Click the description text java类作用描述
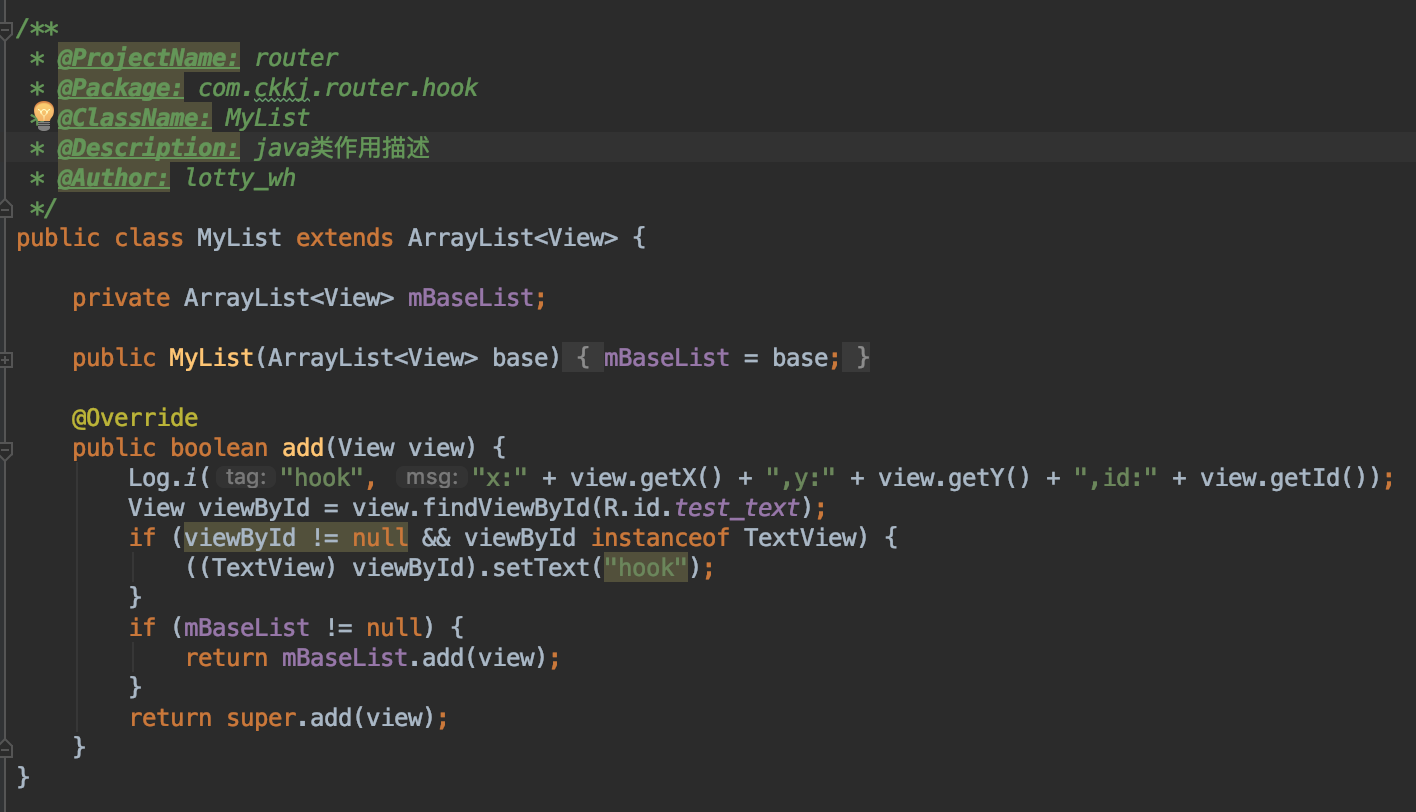The width and height of the screenshot is (1416, 812). (x=342, y=148)
